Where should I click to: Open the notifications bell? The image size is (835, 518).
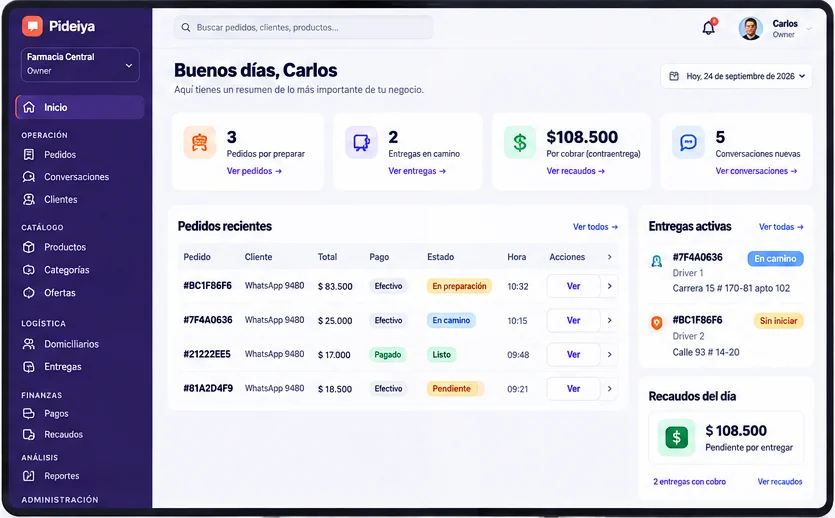708,27
